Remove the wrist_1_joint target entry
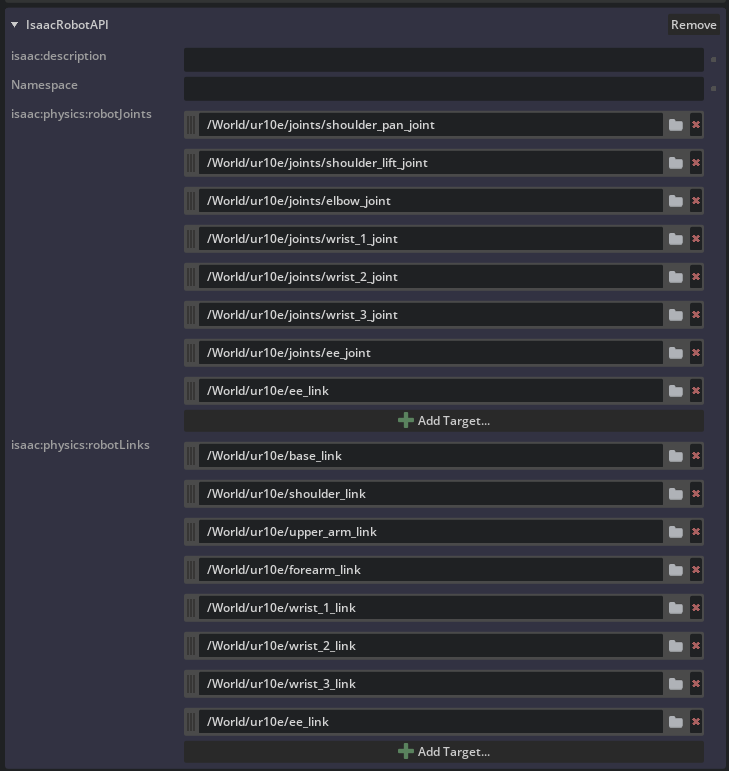The image size is (729, 771). click(696, 239)
